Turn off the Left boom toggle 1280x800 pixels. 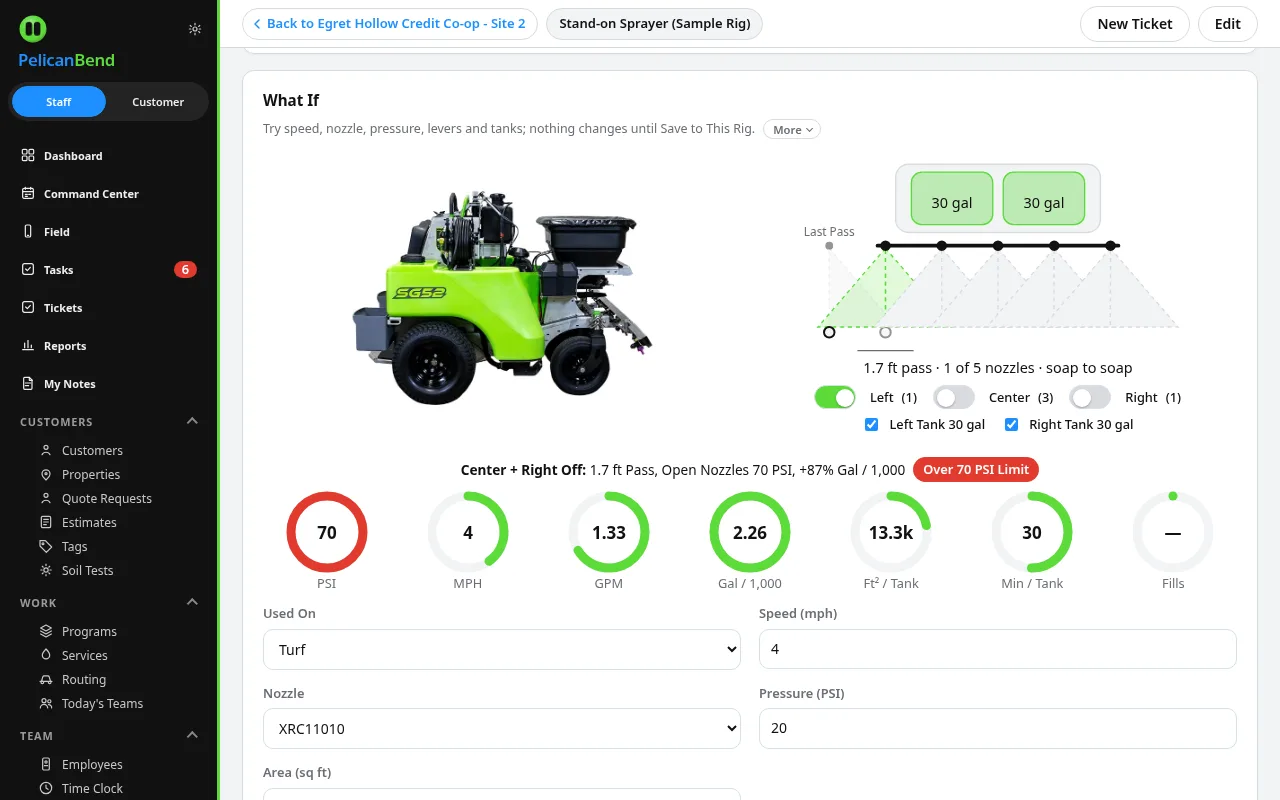point(835,397)
